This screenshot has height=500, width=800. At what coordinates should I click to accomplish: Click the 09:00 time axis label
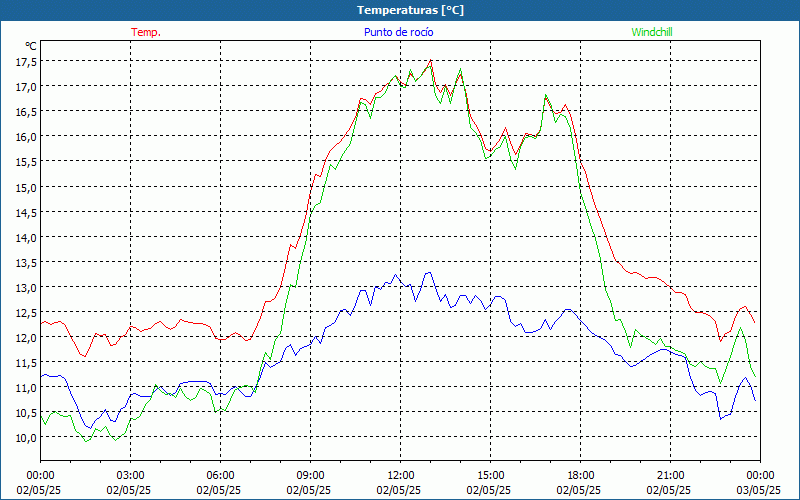tap(310, 476)
